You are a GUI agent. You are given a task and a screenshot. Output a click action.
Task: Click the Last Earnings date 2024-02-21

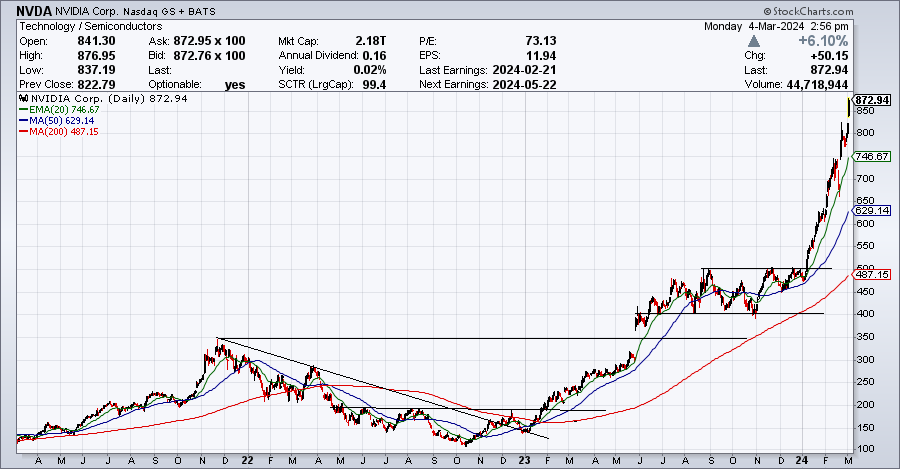pyautogui.click(x=524, y=69)
